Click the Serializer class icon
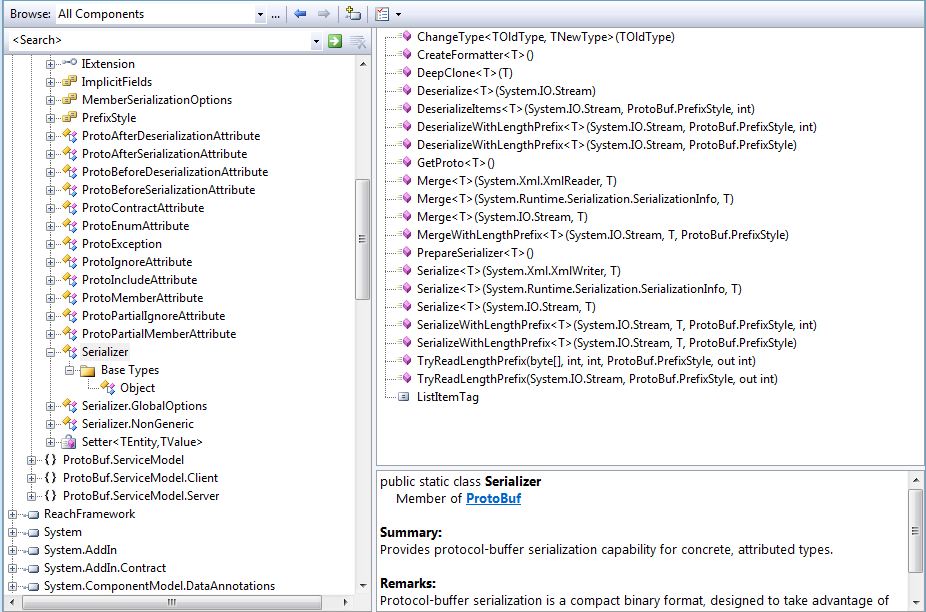The width and height of the screenshot is (926, 612). pyautogui.click(x=69, y=352)
